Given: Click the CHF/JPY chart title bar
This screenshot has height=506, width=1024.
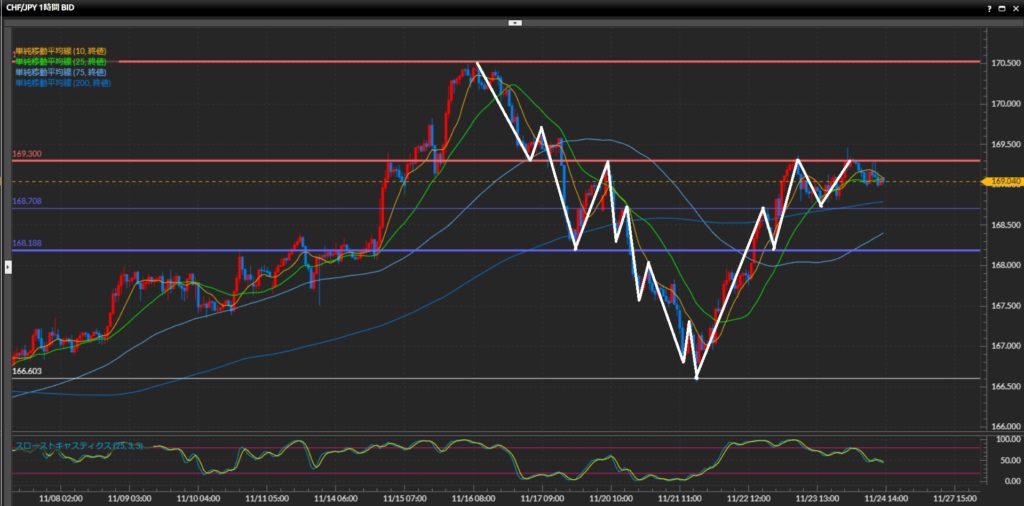Looking at the screenshot, I should [x=60, y=7].
